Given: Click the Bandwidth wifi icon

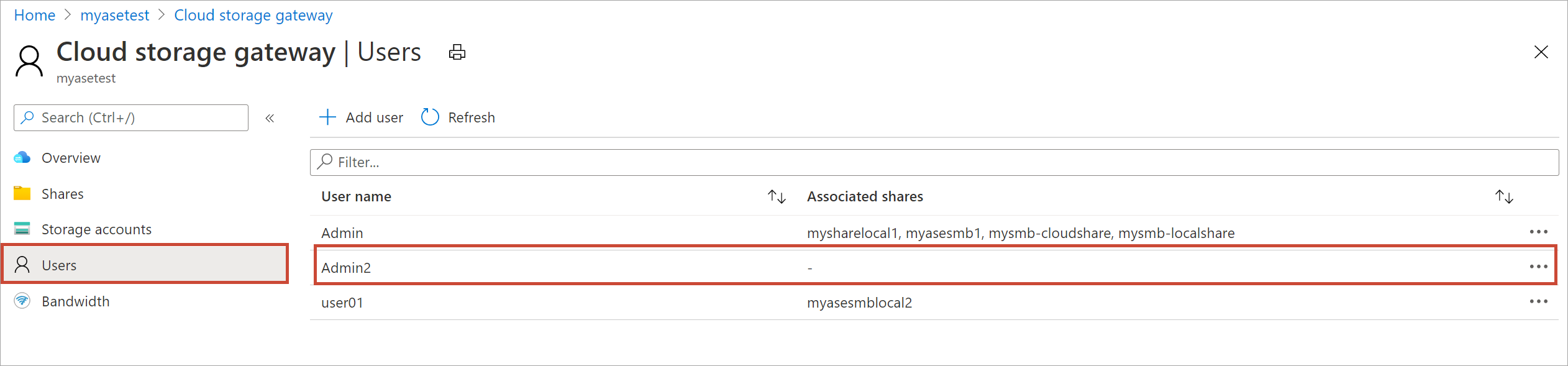Looking at the screenshot, I should [22, 301].
